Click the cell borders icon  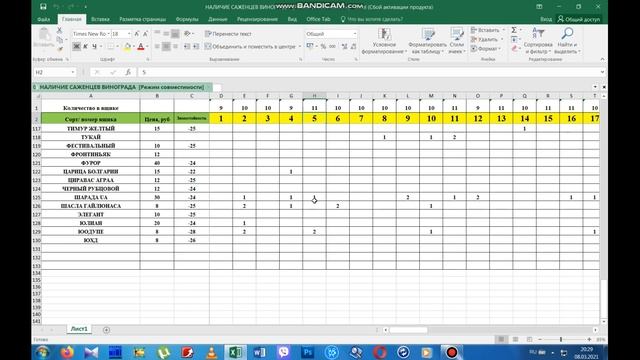(x=110, y=47)
